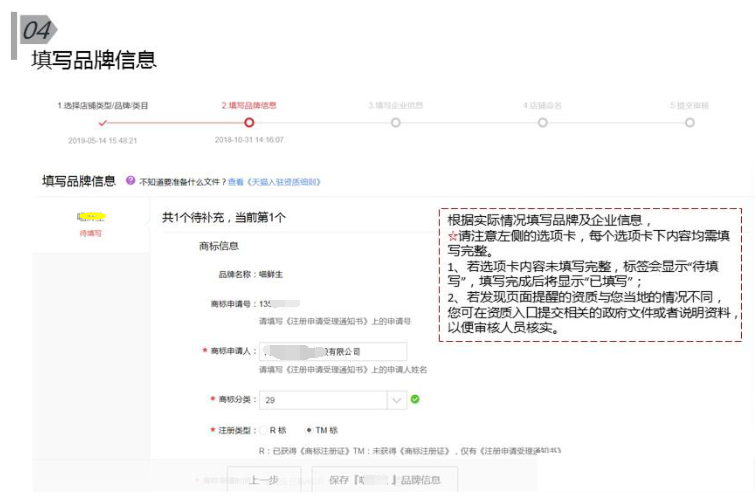Click the red checkmark on step 1
This screenshot has height=496, width=756.
pyautogui.click(x=102, y=123)
